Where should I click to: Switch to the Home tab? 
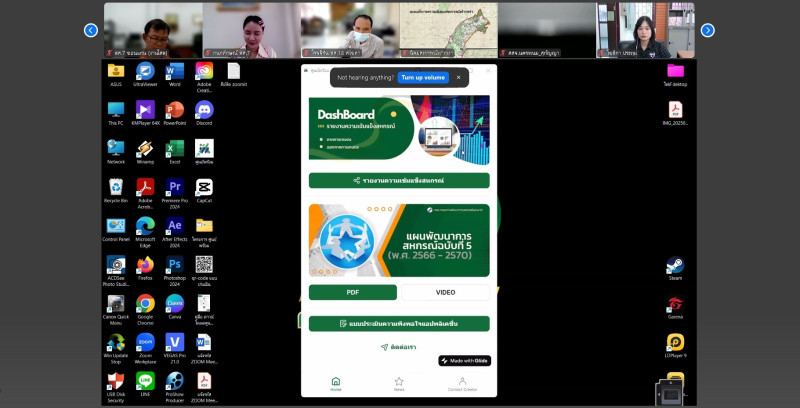click(336, 384)
